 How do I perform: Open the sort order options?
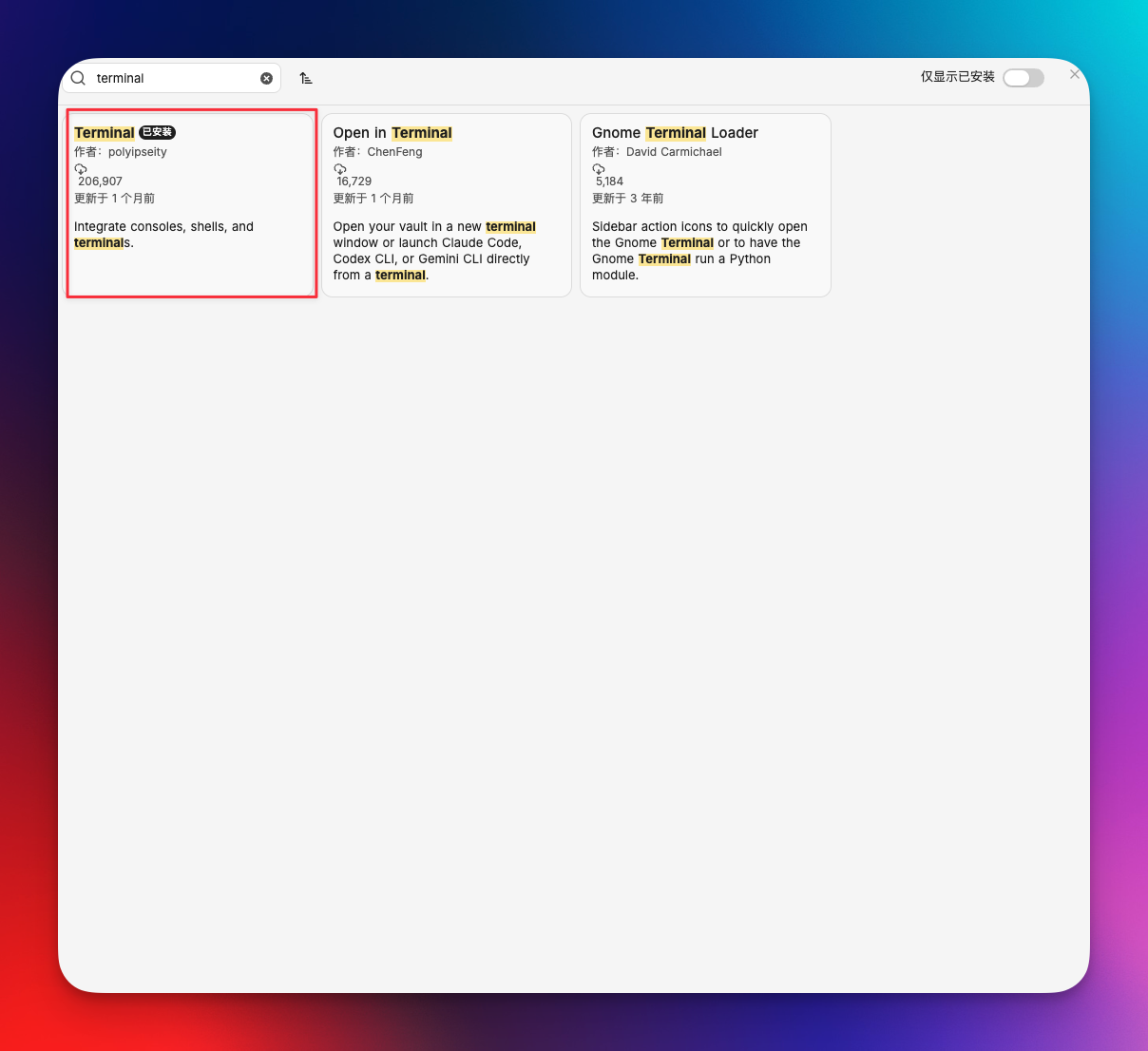tap(306, 78)
